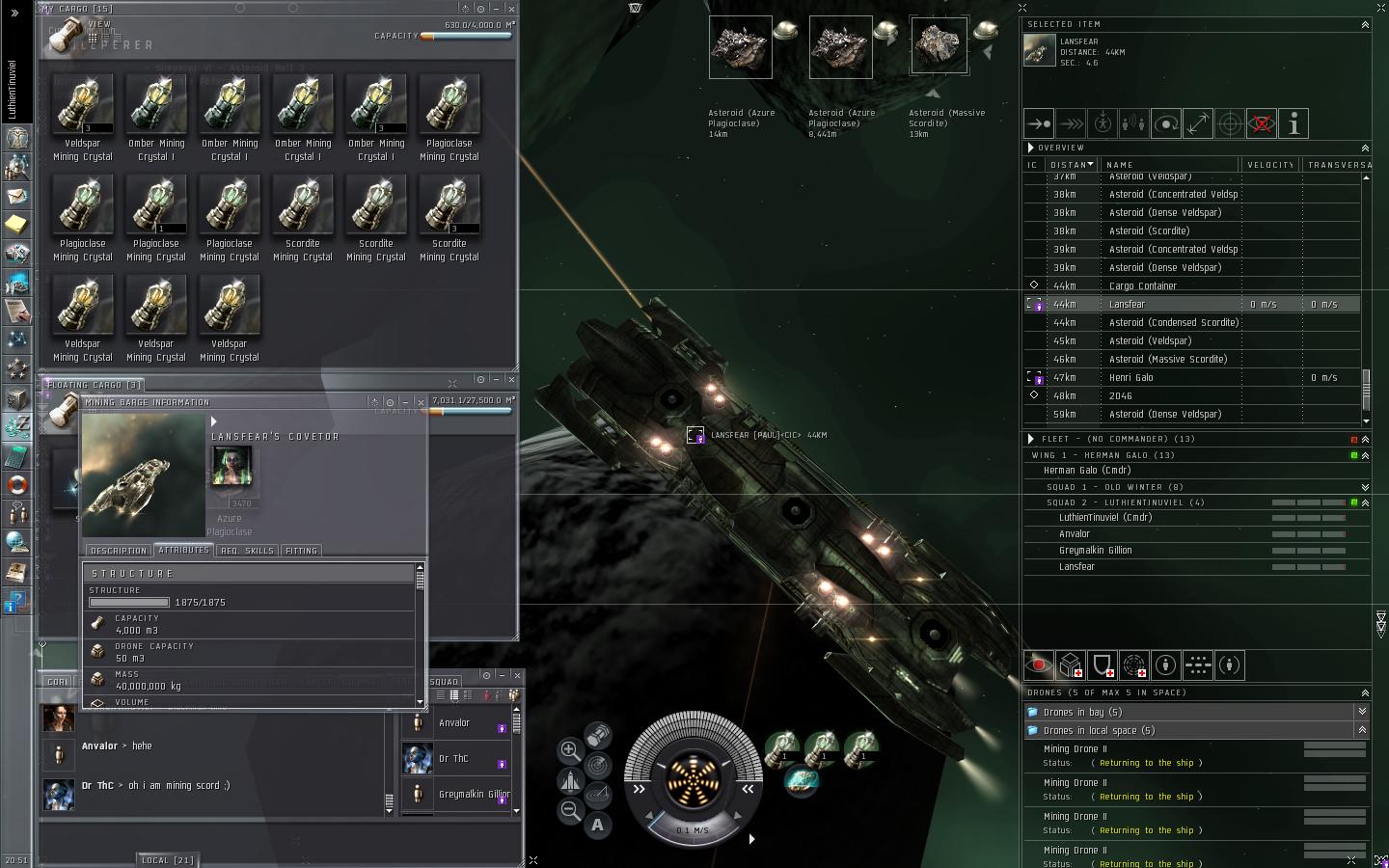This screenshot has height=868, width=1389.
Task: Select the Veldspar Mining Crystal with quantity 3
Action: (83, 104)
